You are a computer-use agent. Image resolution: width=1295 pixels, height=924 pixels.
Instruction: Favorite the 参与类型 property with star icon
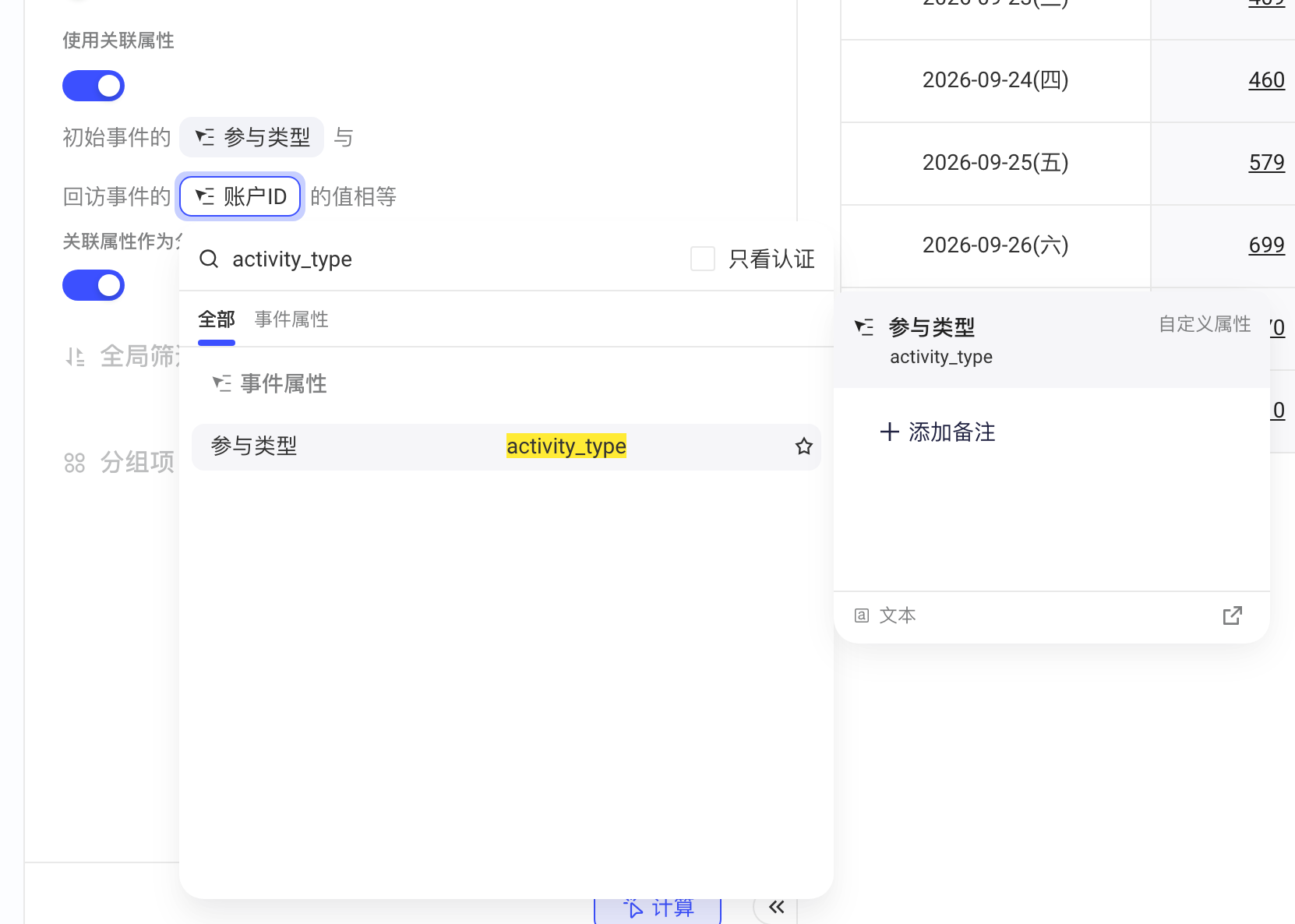pyautogui.click(x=804, y=446)
